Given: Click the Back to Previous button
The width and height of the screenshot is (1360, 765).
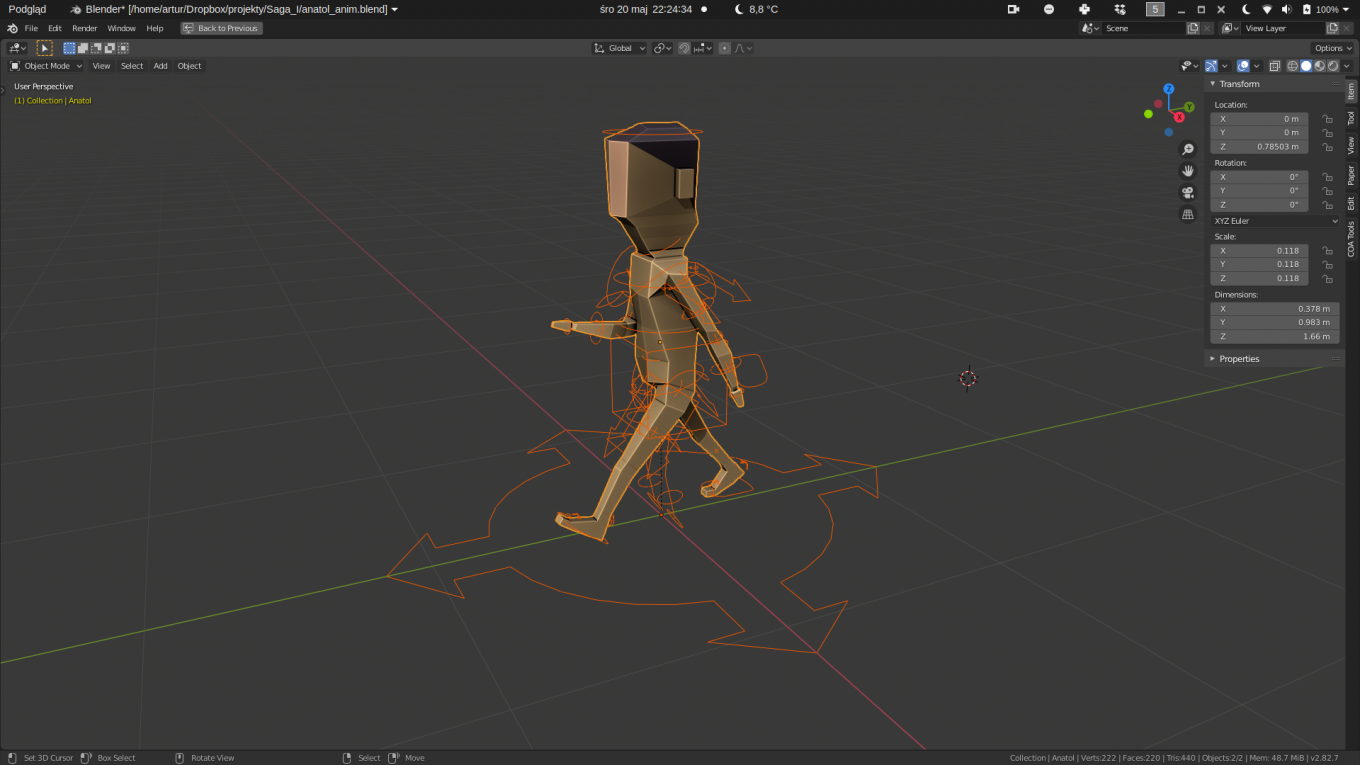Looking at the screenshot, I should tap(221, 28).
